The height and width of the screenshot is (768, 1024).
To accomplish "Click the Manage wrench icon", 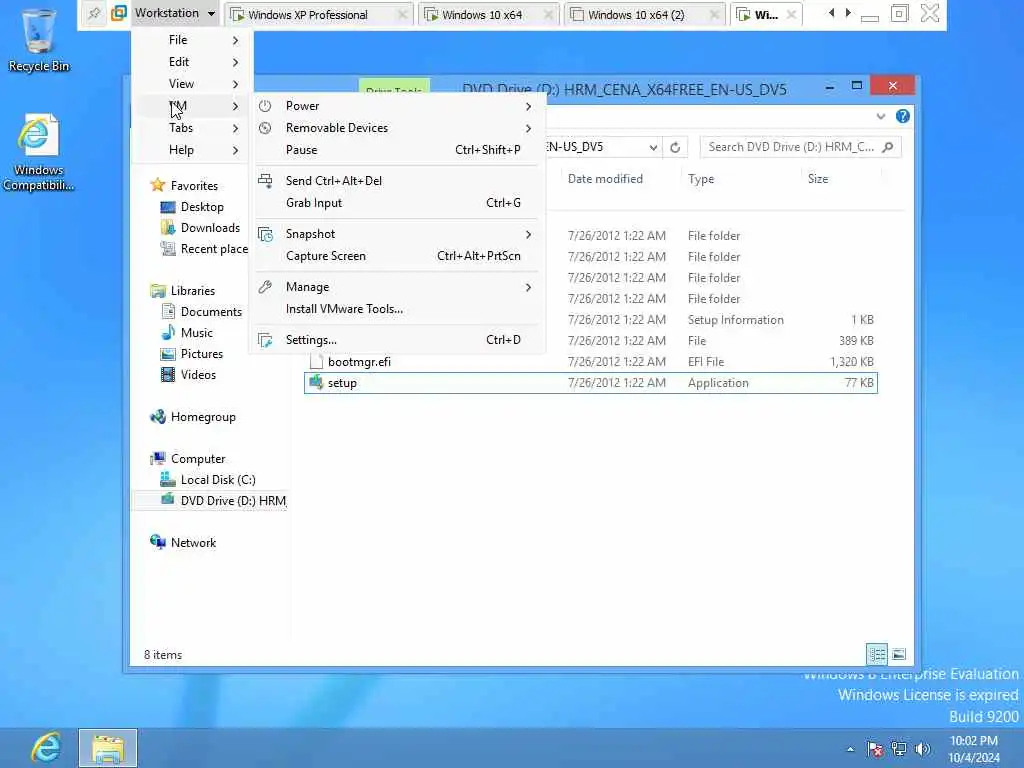I will (264, 287).
